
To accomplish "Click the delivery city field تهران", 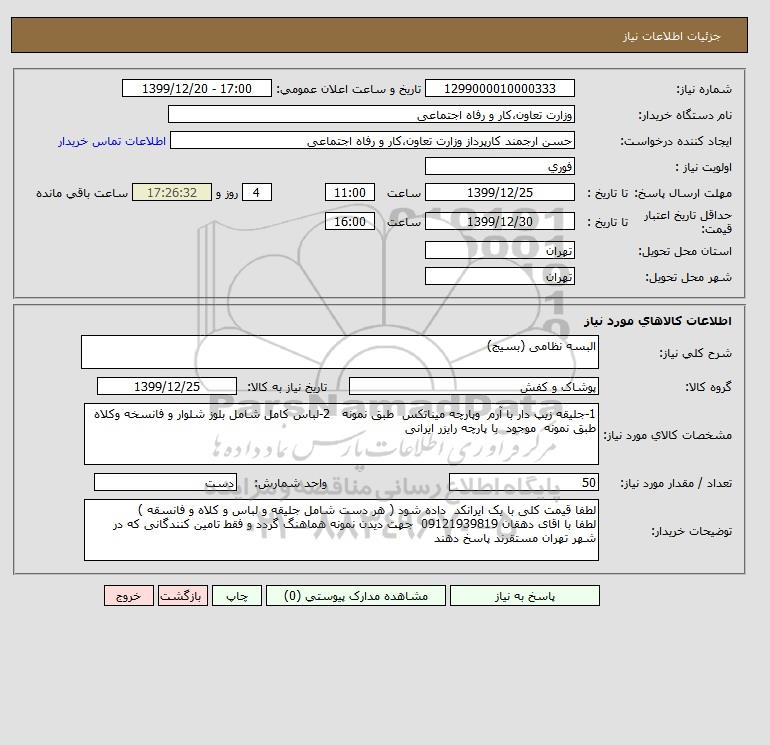I will tap(499, 276).
